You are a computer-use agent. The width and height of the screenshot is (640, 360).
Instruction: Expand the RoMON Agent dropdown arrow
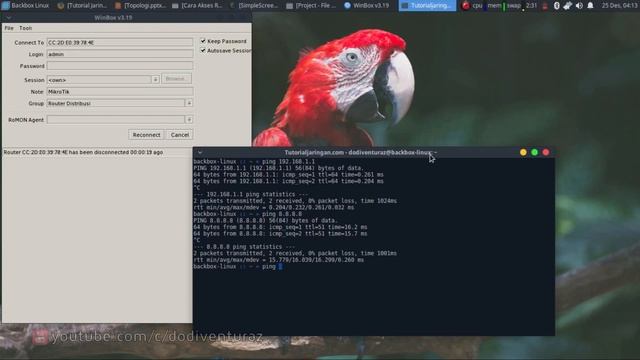click(189, 120)
